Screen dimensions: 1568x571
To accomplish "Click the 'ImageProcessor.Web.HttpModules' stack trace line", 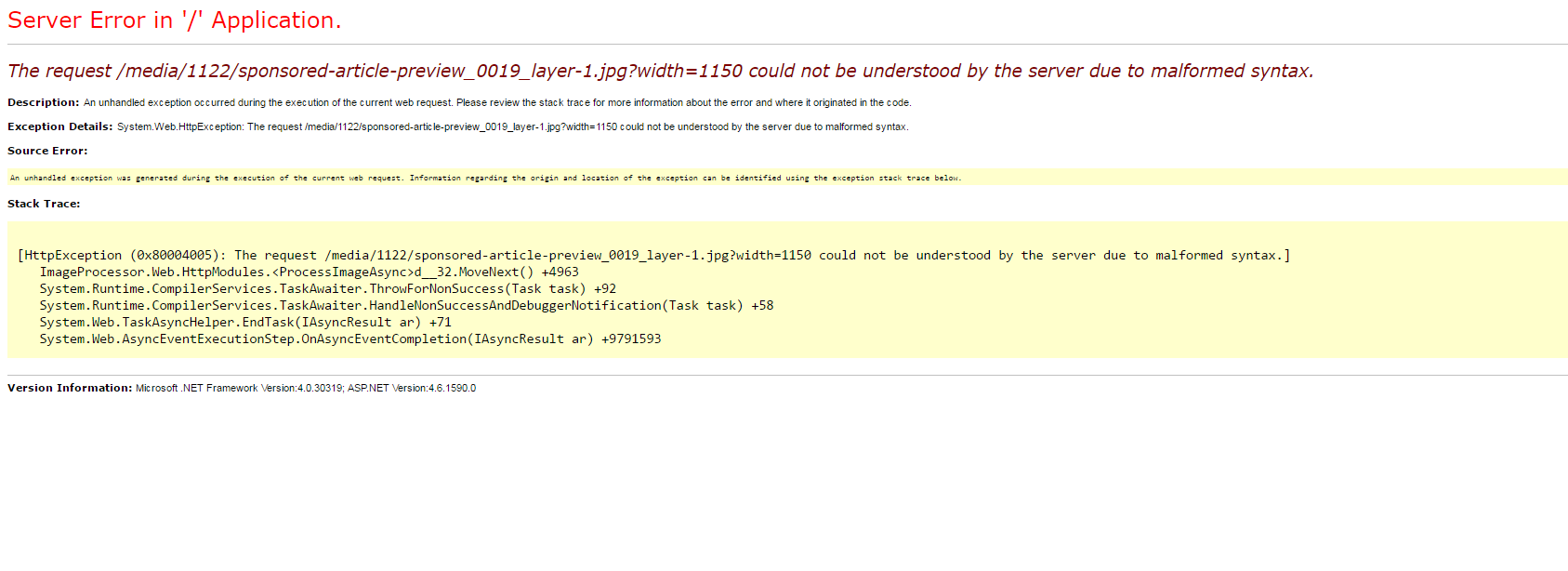I will 309,272.
